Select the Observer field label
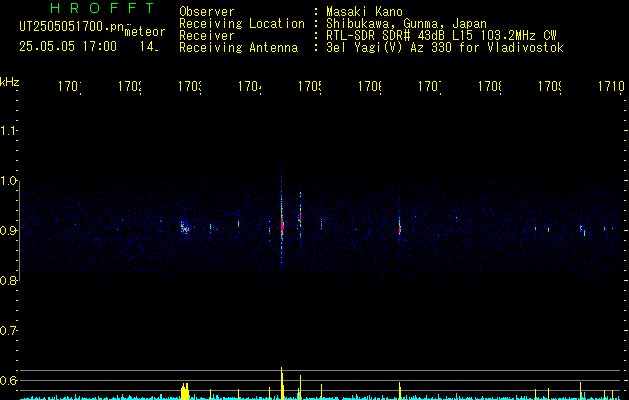This screenshot has height=400, width=629. pyautogui.click(x=207, y=11)
